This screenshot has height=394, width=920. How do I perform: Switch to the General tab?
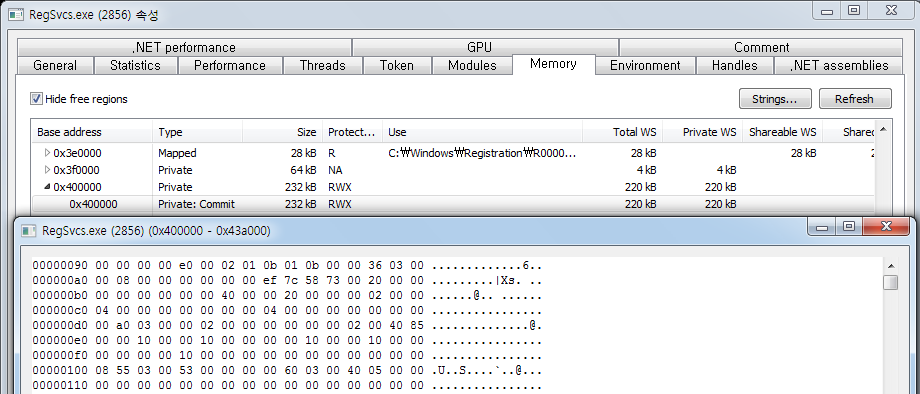[x=55, y=65]
